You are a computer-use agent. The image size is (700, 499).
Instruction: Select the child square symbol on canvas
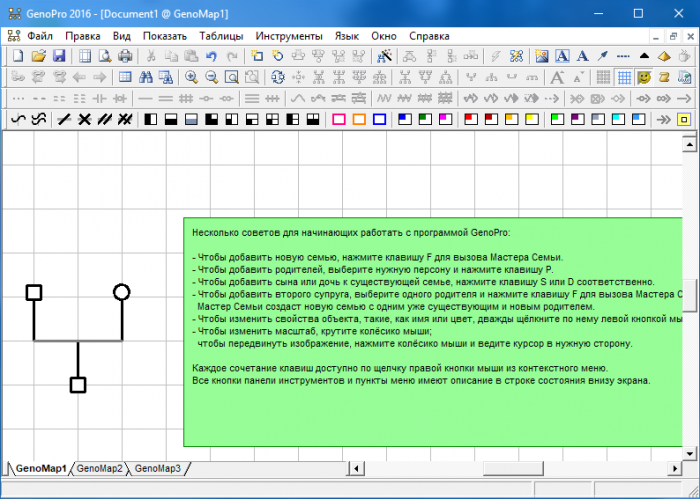coord(78,385)
